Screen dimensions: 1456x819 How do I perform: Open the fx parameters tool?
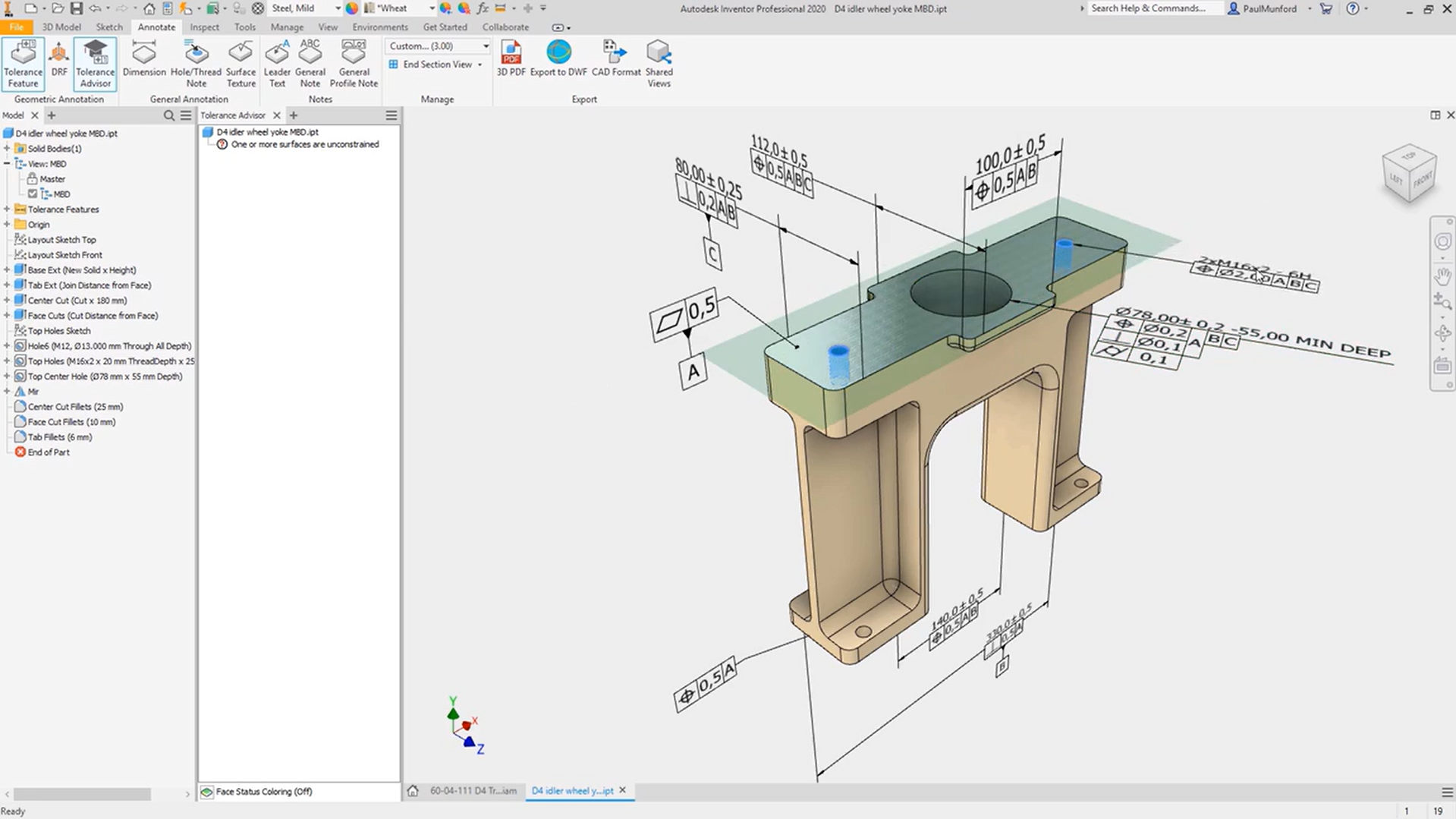[x=483, y=8]
